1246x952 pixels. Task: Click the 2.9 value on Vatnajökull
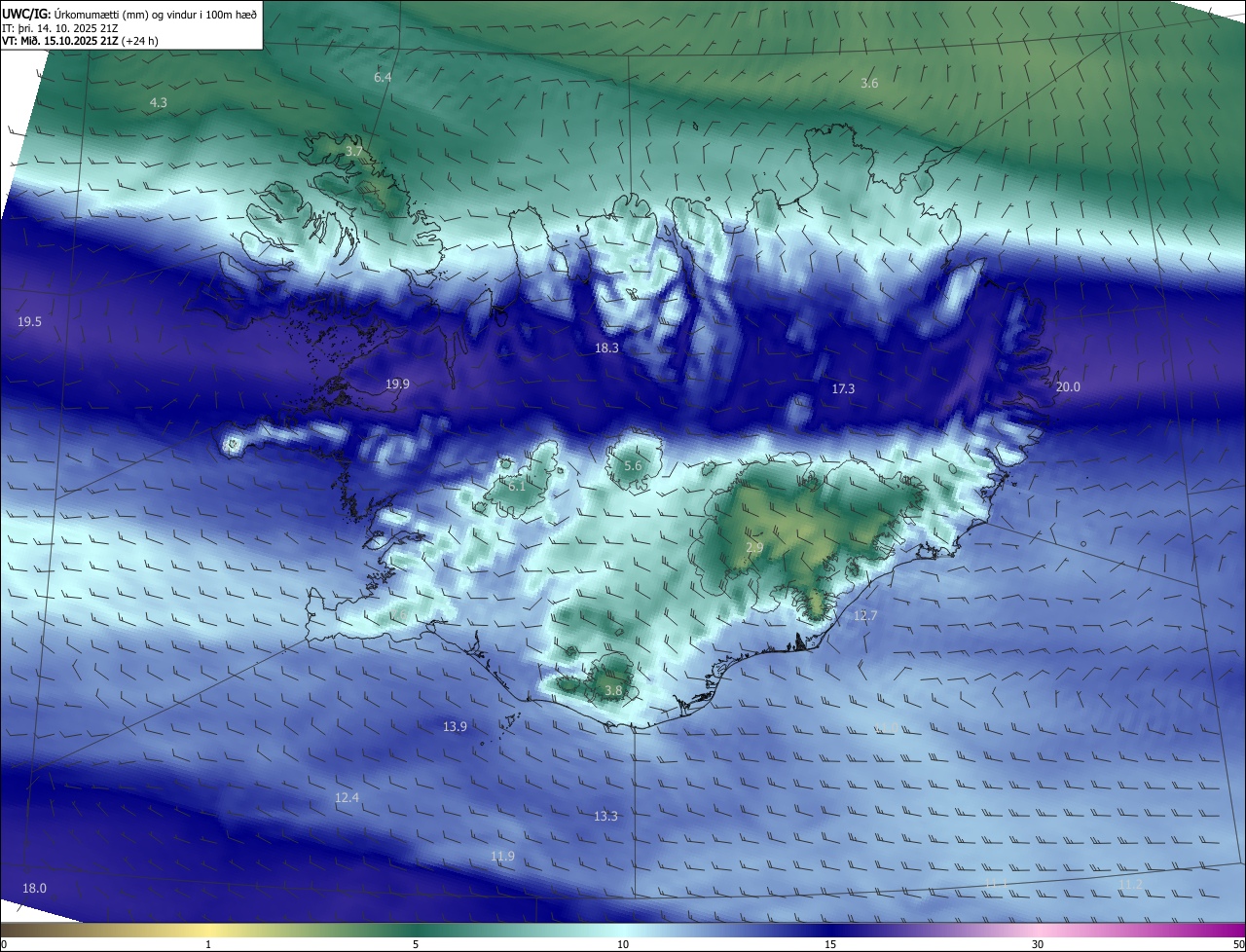(754, 548)
